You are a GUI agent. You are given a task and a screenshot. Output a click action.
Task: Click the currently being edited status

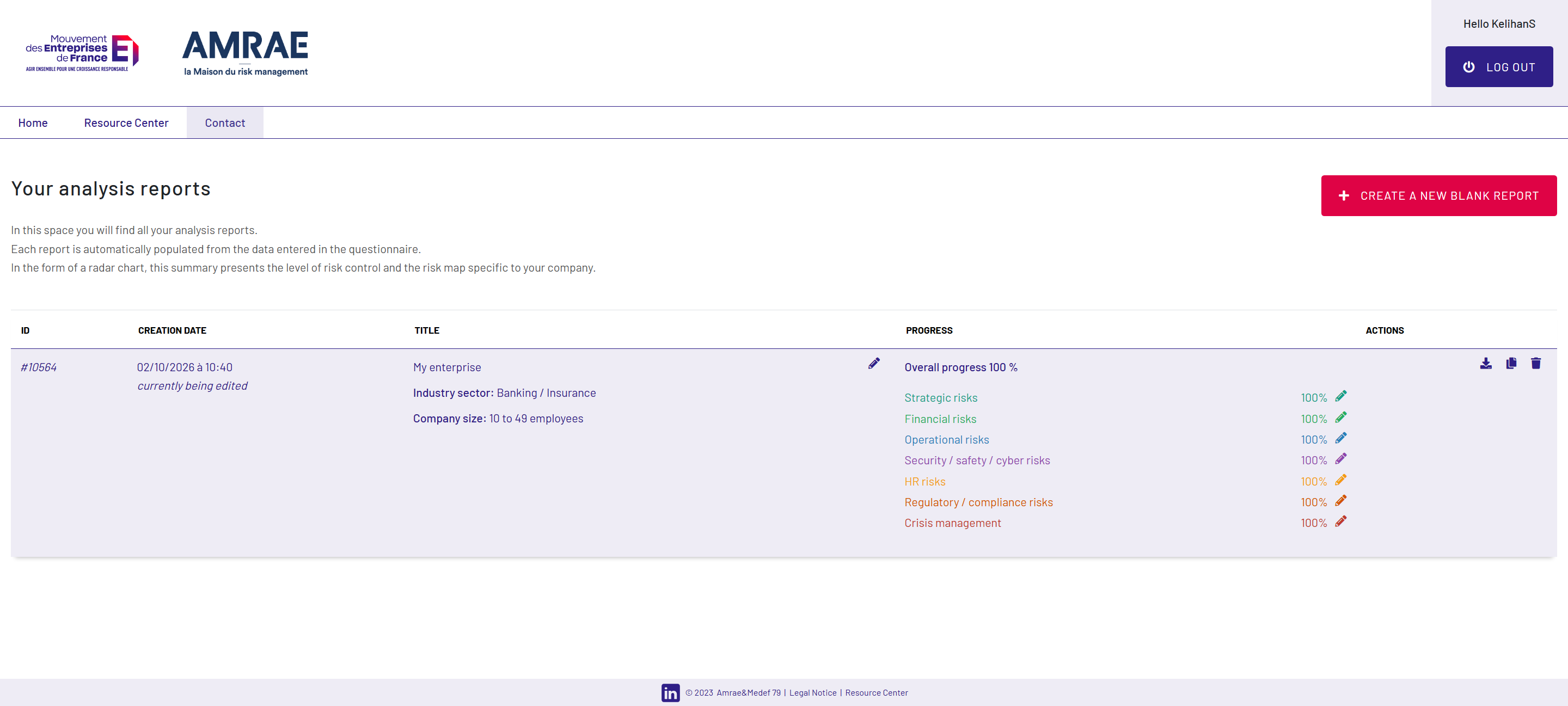192,386
